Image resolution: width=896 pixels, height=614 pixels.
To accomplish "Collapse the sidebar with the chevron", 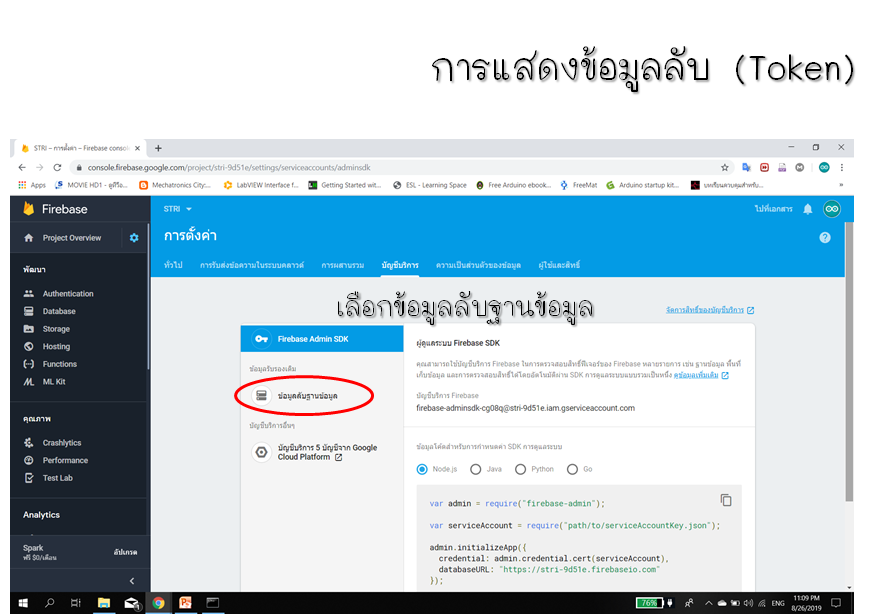I will (132, 581).
